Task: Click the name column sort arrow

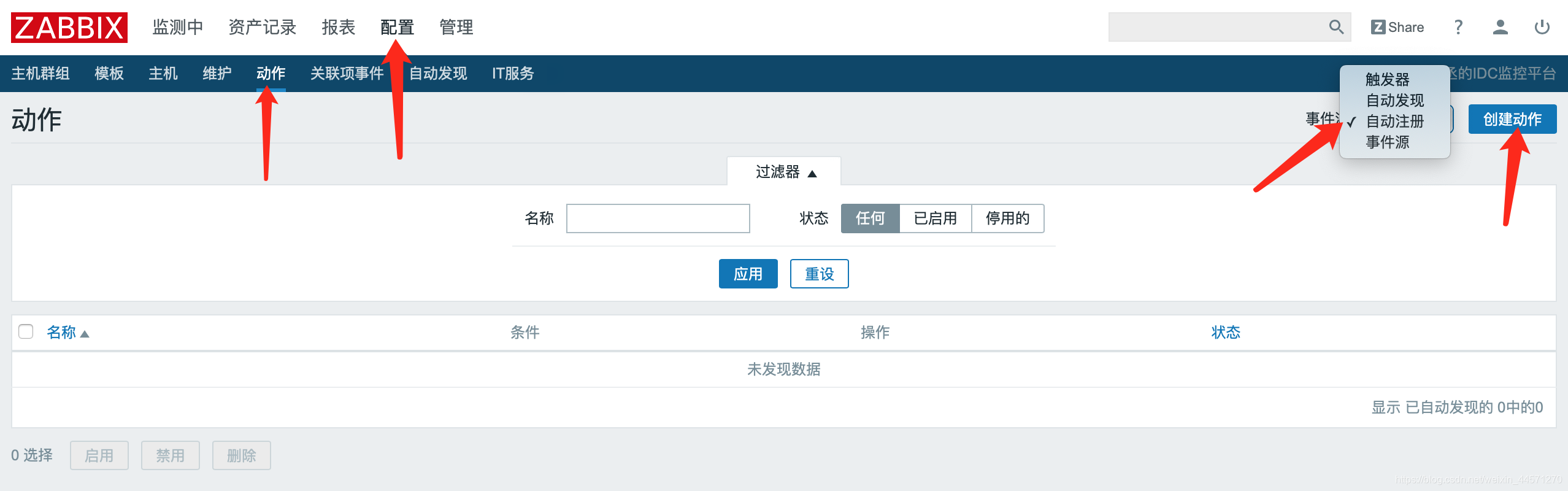Action: coord(85,334)
